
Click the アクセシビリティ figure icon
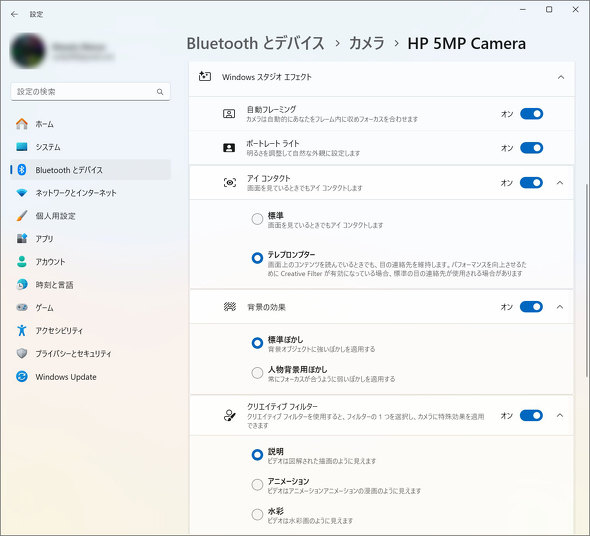[x=22, y=330]
